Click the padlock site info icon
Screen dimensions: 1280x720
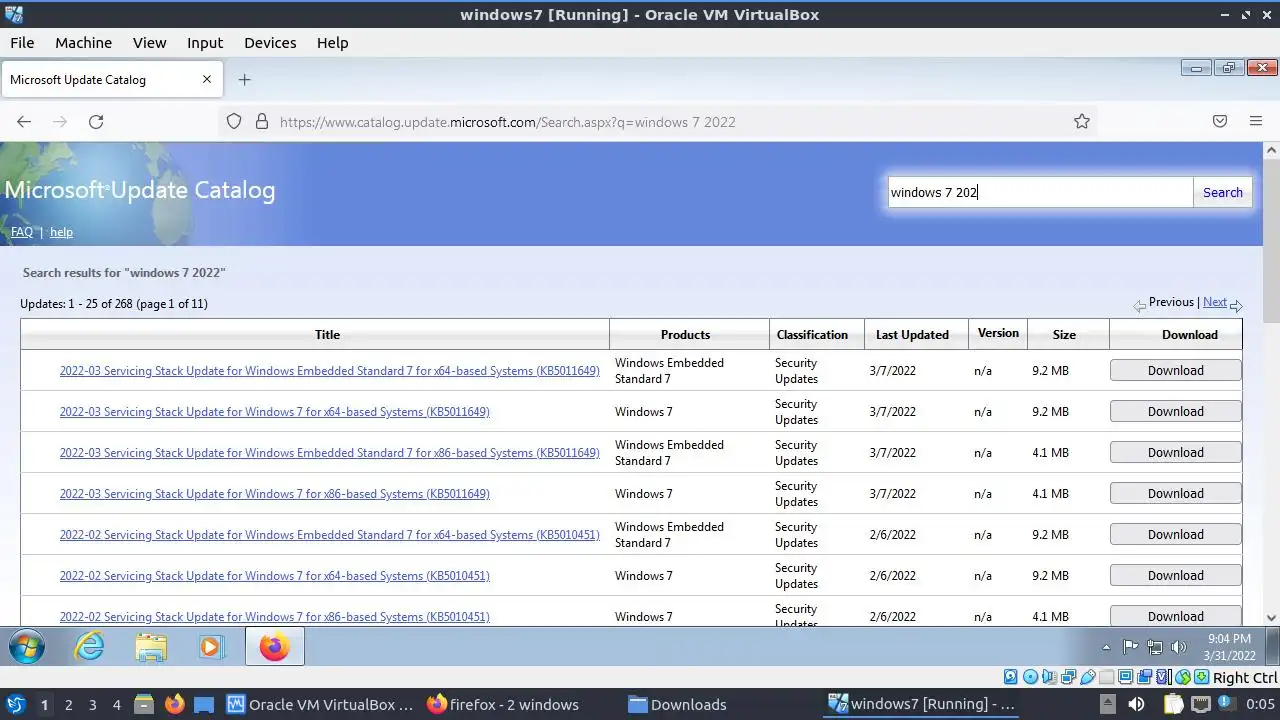point(262,122)
